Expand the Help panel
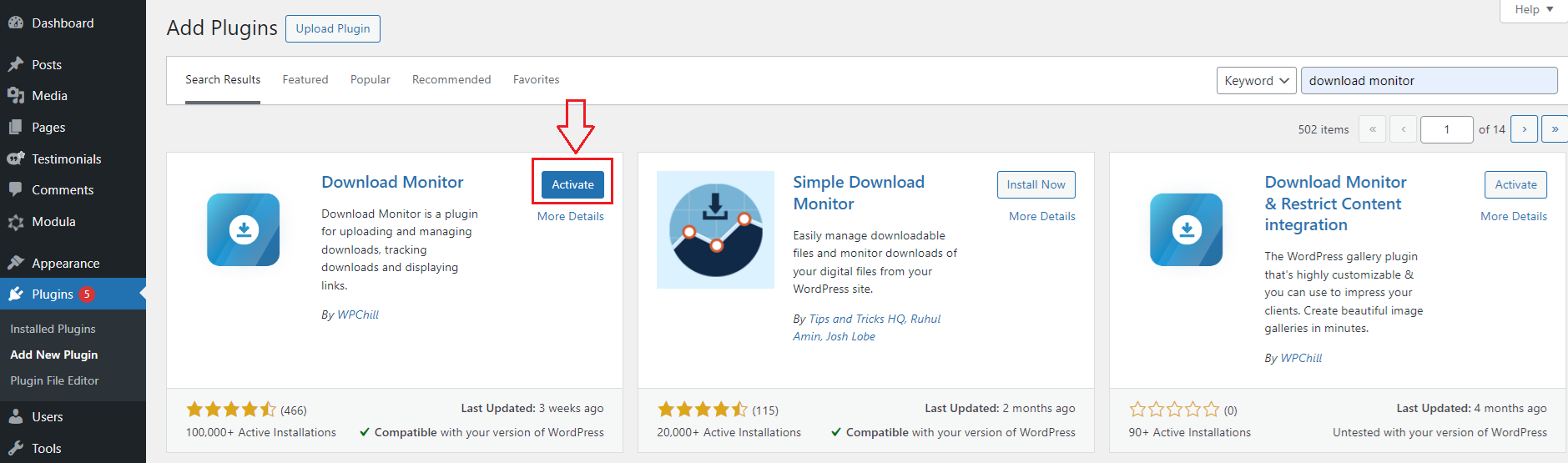The width and height of the screenshot is (1568, 463). 1534,10
